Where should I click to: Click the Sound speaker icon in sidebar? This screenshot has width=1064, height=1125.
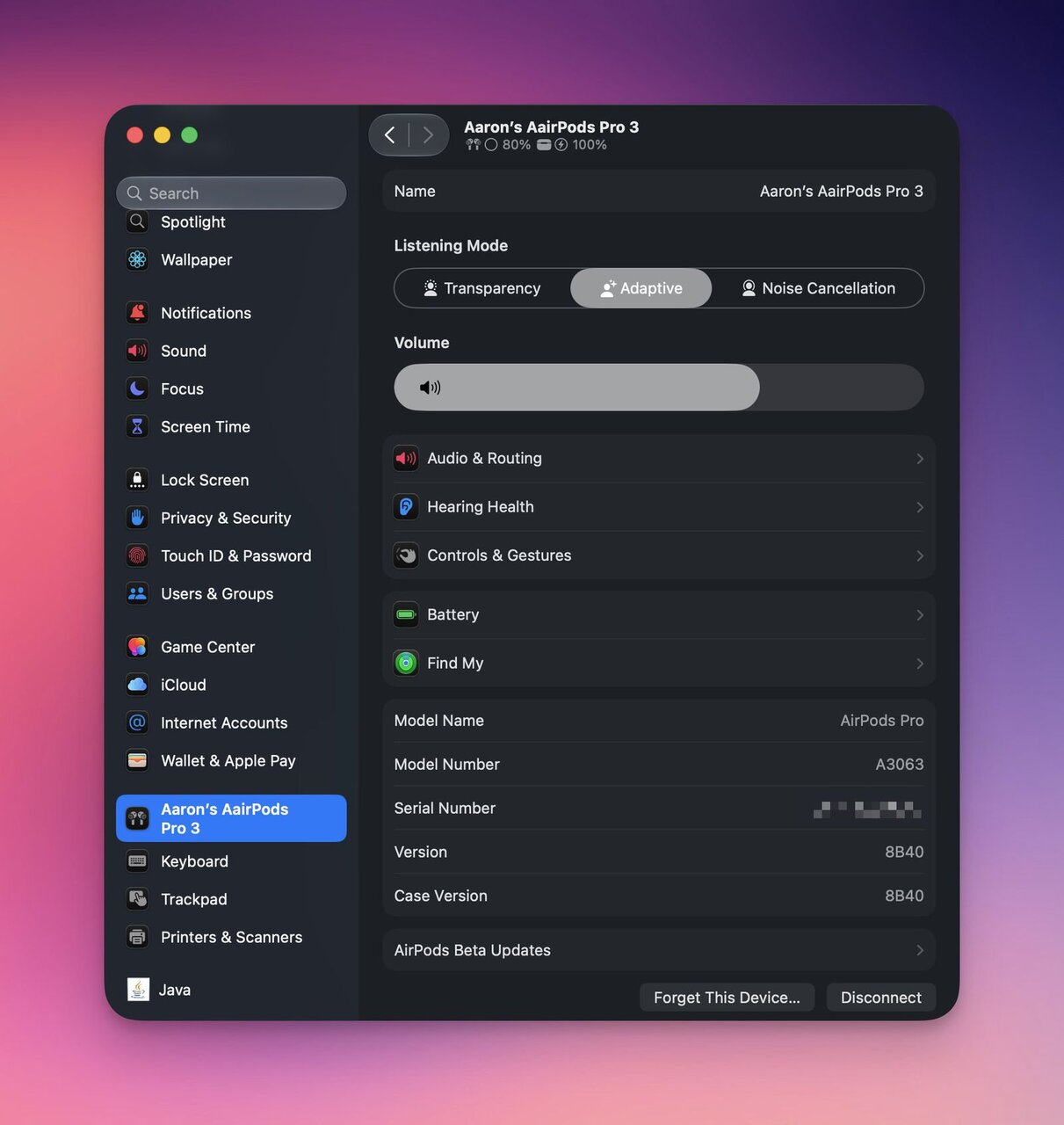137,351
